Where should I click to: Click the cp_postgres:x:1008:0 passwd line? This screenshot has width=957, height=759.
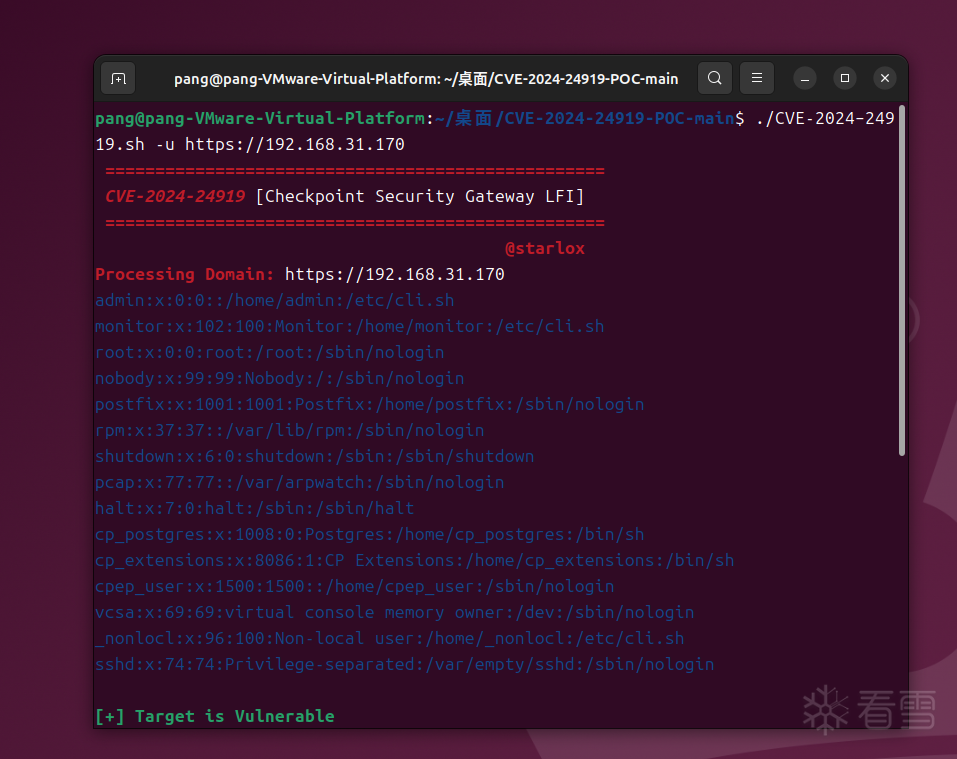click(x=370, y=534)
